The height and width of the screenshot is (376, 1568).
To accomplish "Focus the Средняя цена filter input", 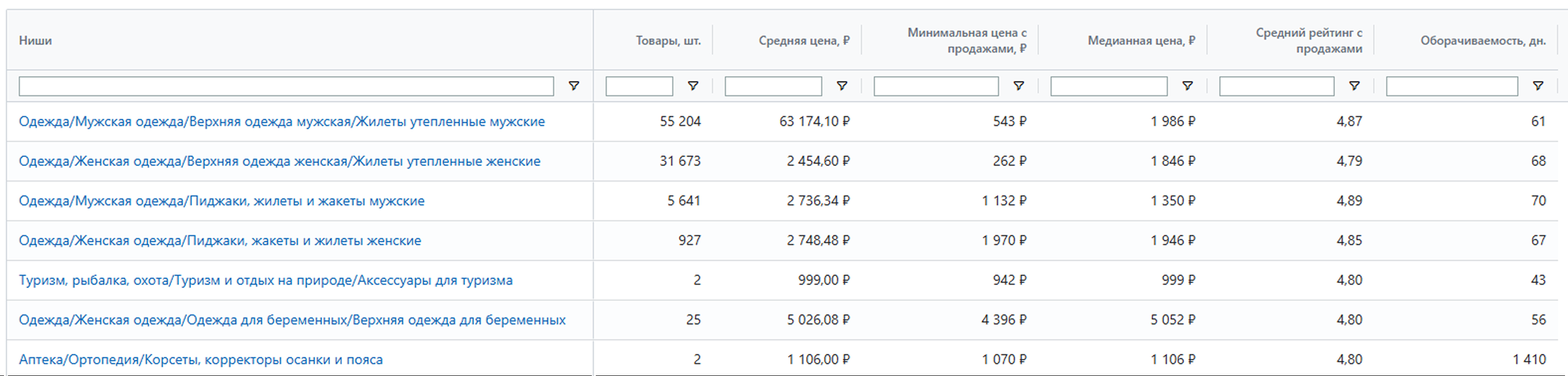I will [773, 86].
